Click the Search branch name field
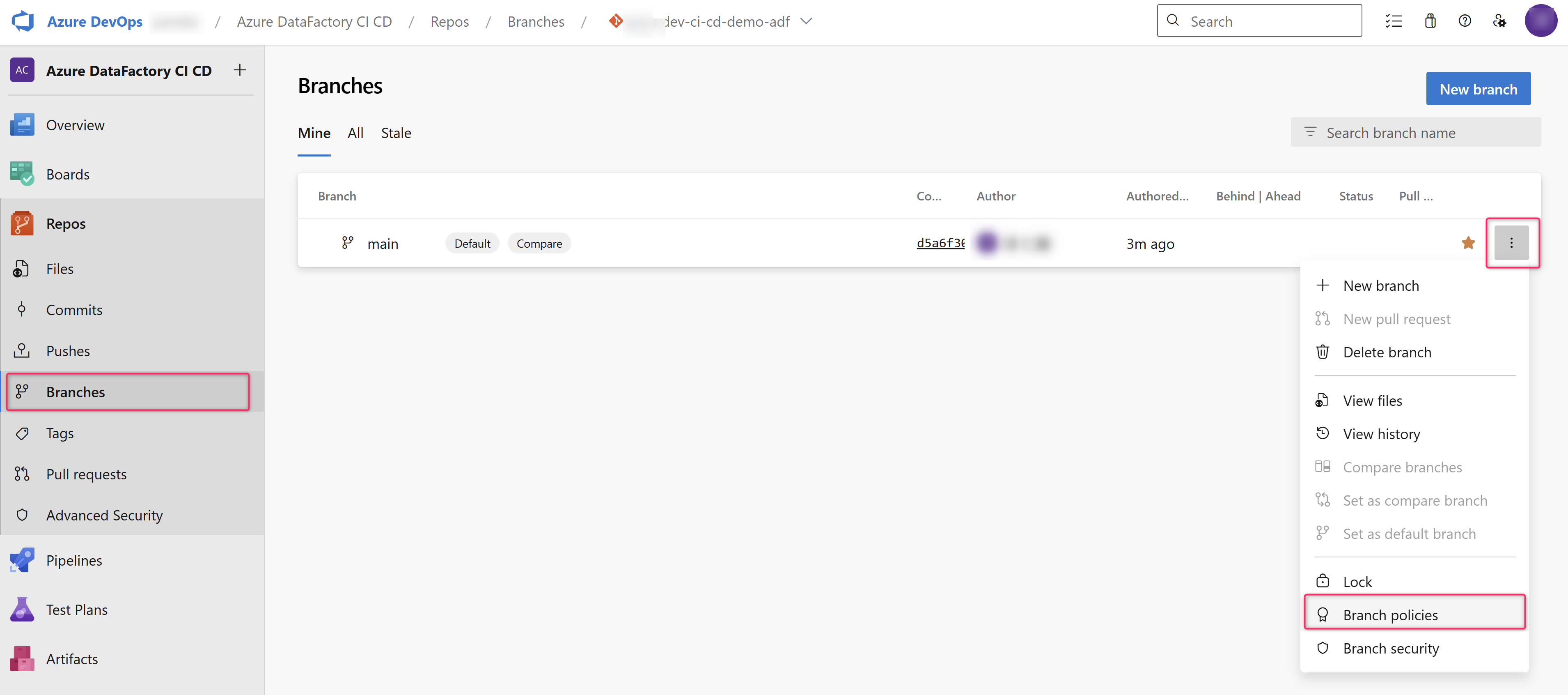The image size is (1568, 695). coord(1424,133)
